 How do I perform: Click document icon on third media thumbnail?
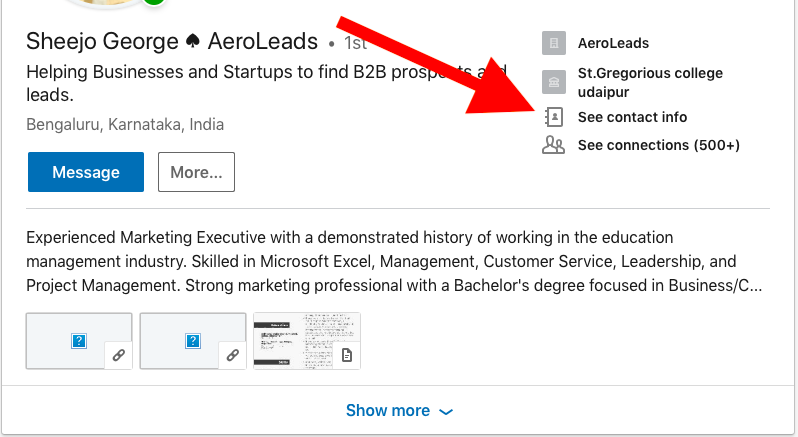tap(347, 355)
